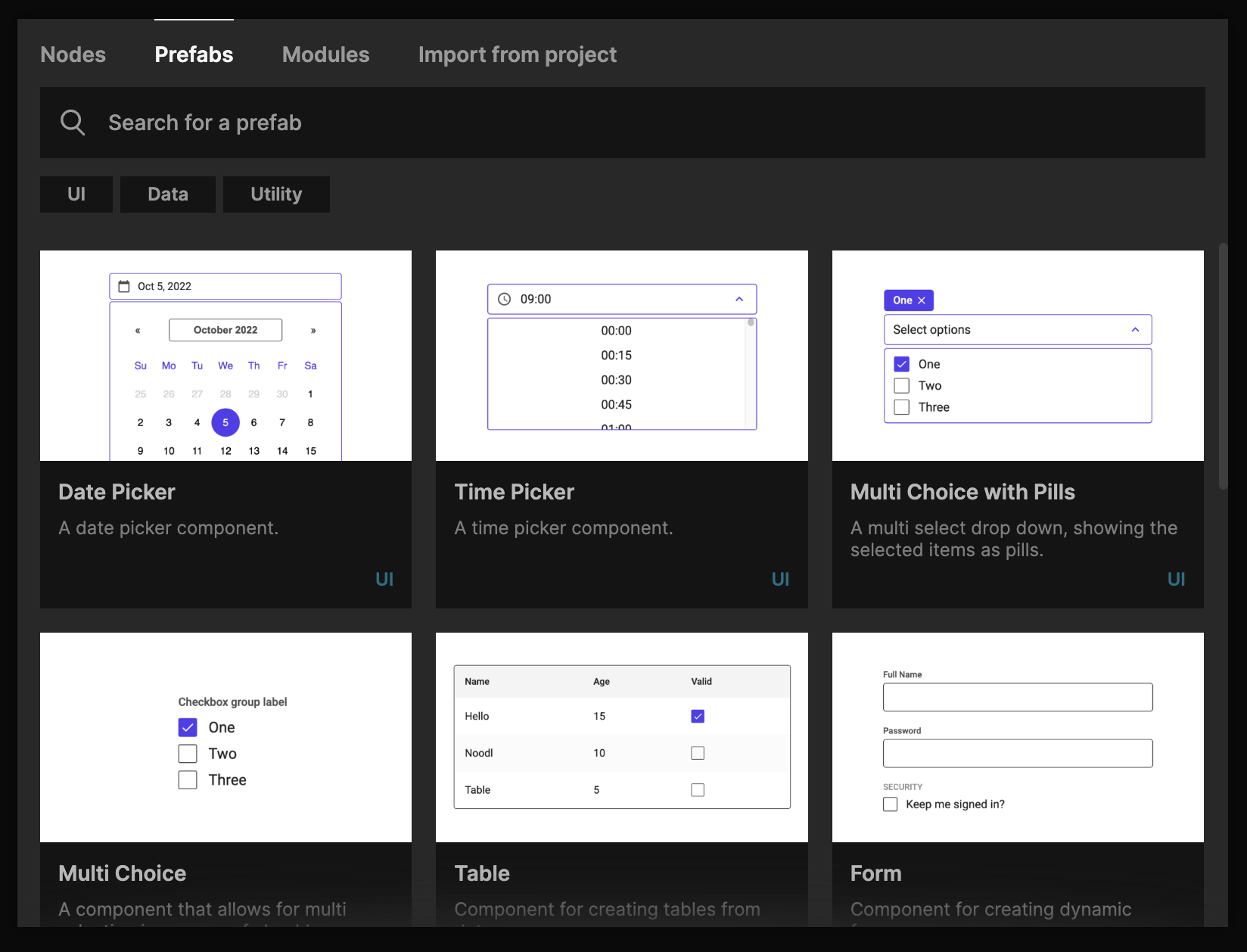The width and height of the screenshot is (1247, 952).
Task: Filter prefabs by Data category
Action: [x=168, y=194]
